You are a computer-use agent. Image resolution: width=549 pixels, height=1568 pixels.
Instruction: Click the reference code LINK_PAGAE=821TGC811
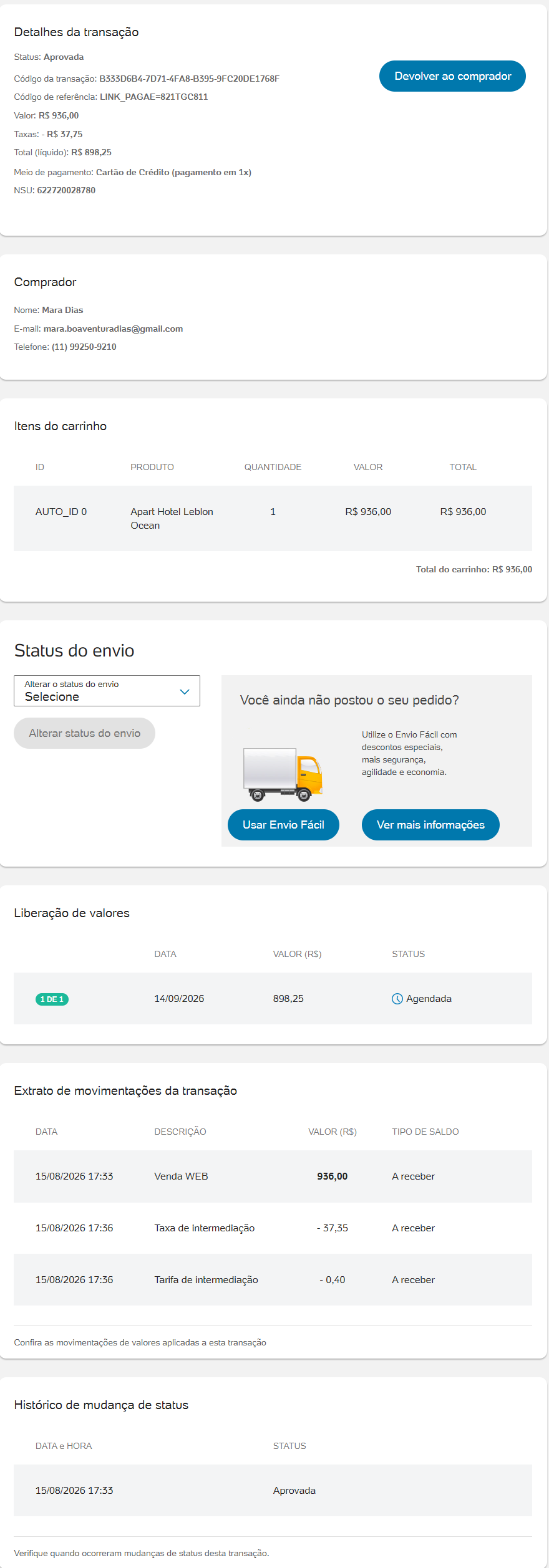153,97
